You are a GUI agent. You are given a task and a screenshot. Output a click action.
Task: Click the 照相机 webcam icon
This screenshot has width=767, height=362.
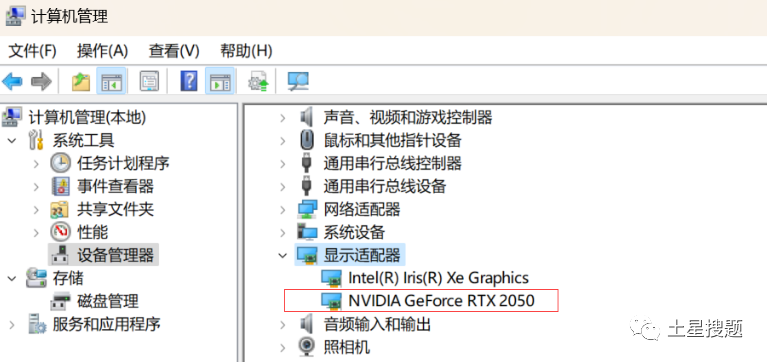(x=307, y=346)
